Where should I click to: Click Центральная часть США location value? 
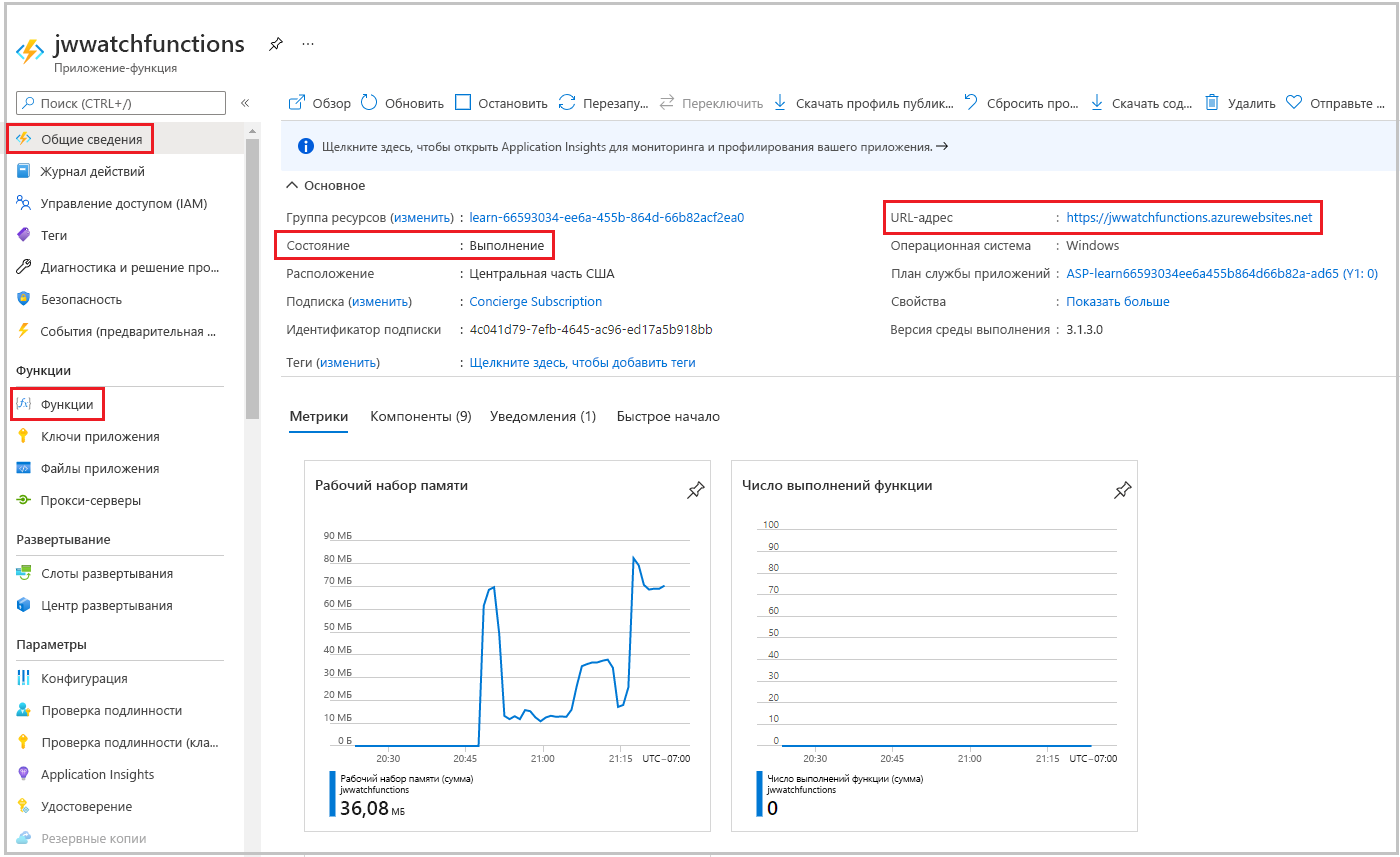click(x=542, y=273)
